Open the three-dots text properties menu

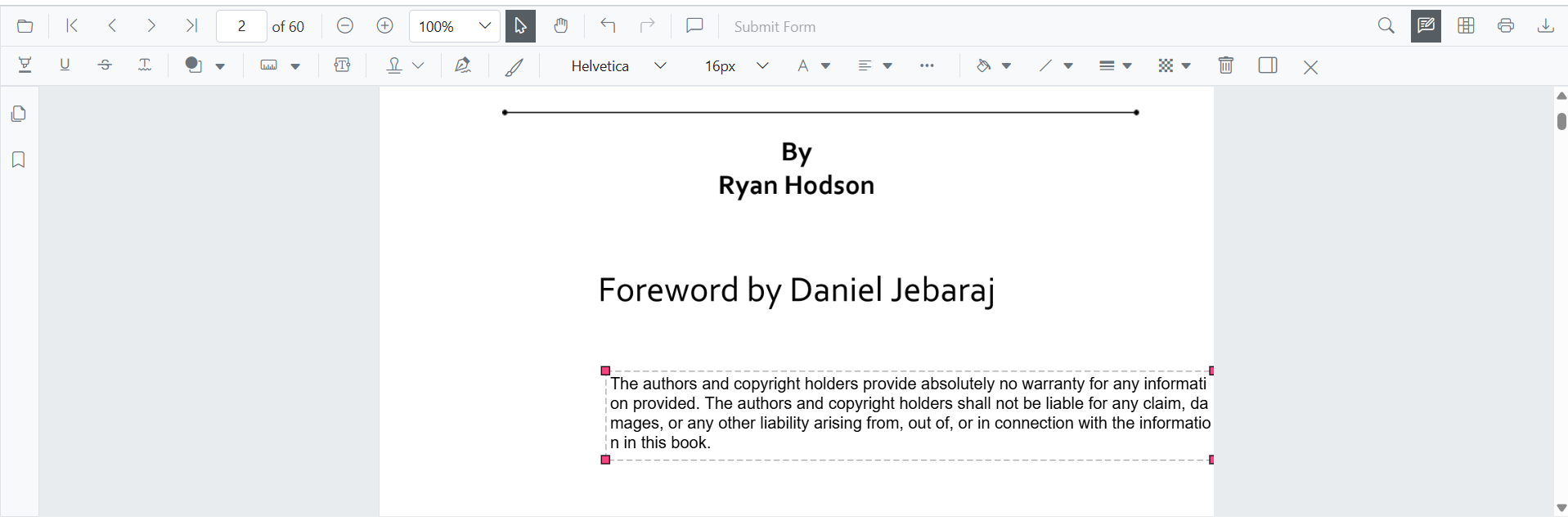pos(927,65)
